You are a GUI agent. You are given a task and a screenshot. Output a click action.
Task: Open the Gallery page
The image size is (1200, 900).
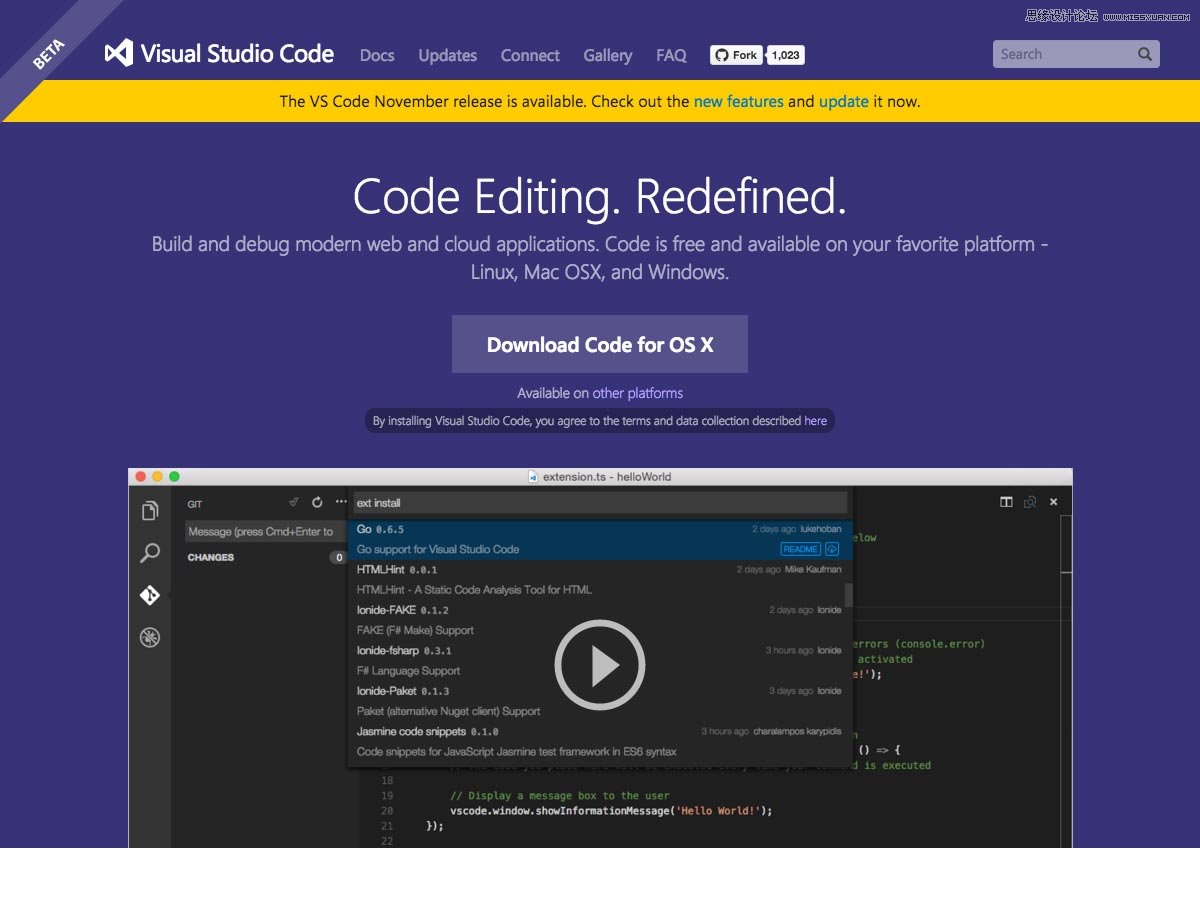pyautogui.click(x=608, y=55)
